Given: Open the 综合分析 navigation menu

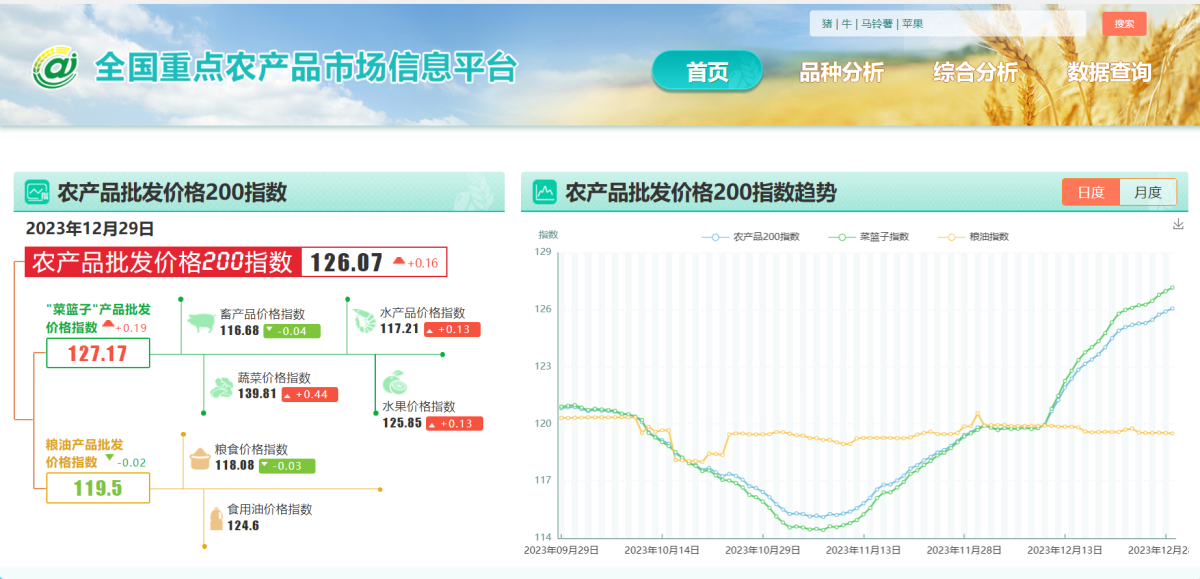Looking at the screenshot, I should [976, 71].
